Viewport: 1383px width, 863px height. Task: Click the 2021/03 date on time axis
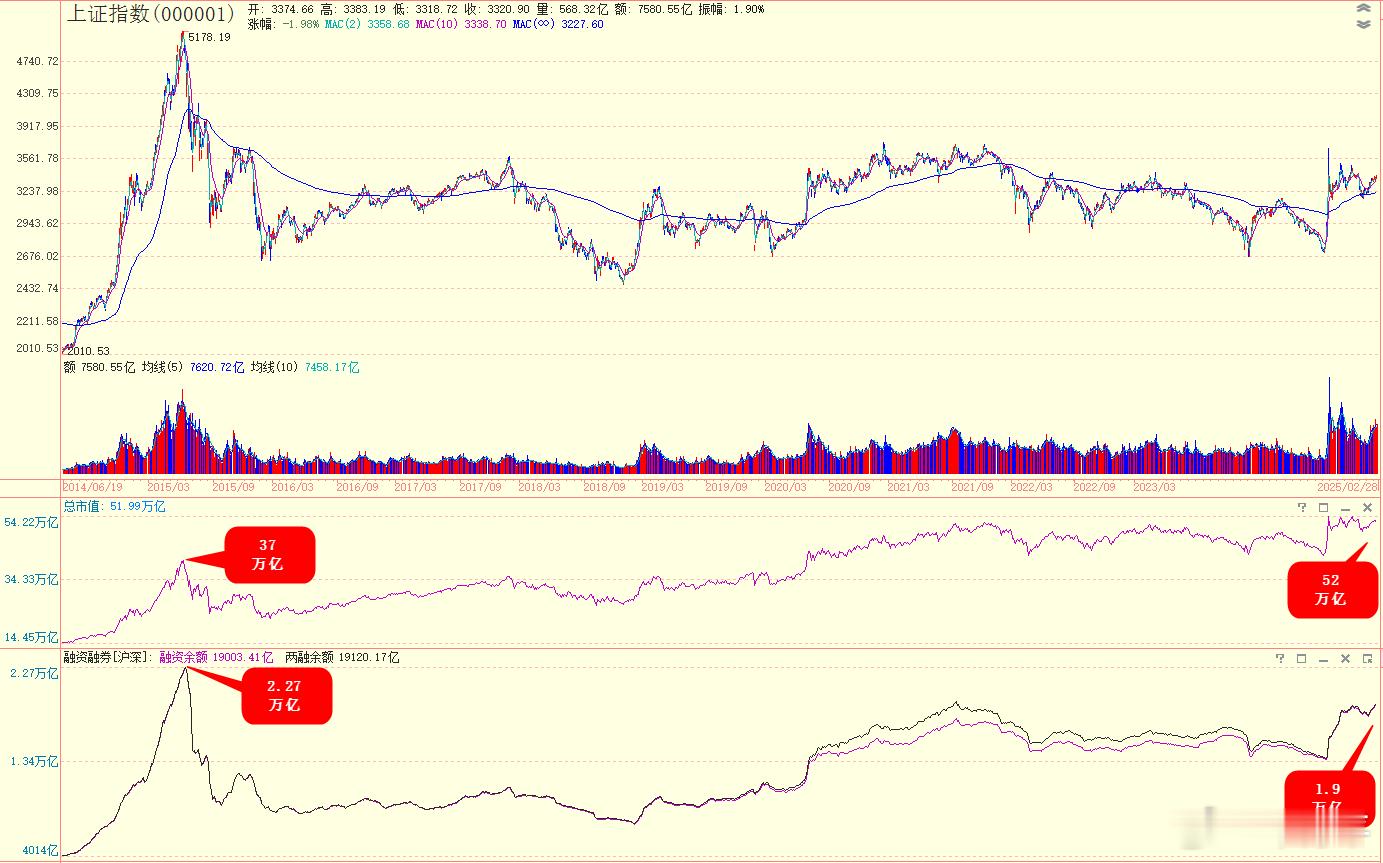(909, 487)
